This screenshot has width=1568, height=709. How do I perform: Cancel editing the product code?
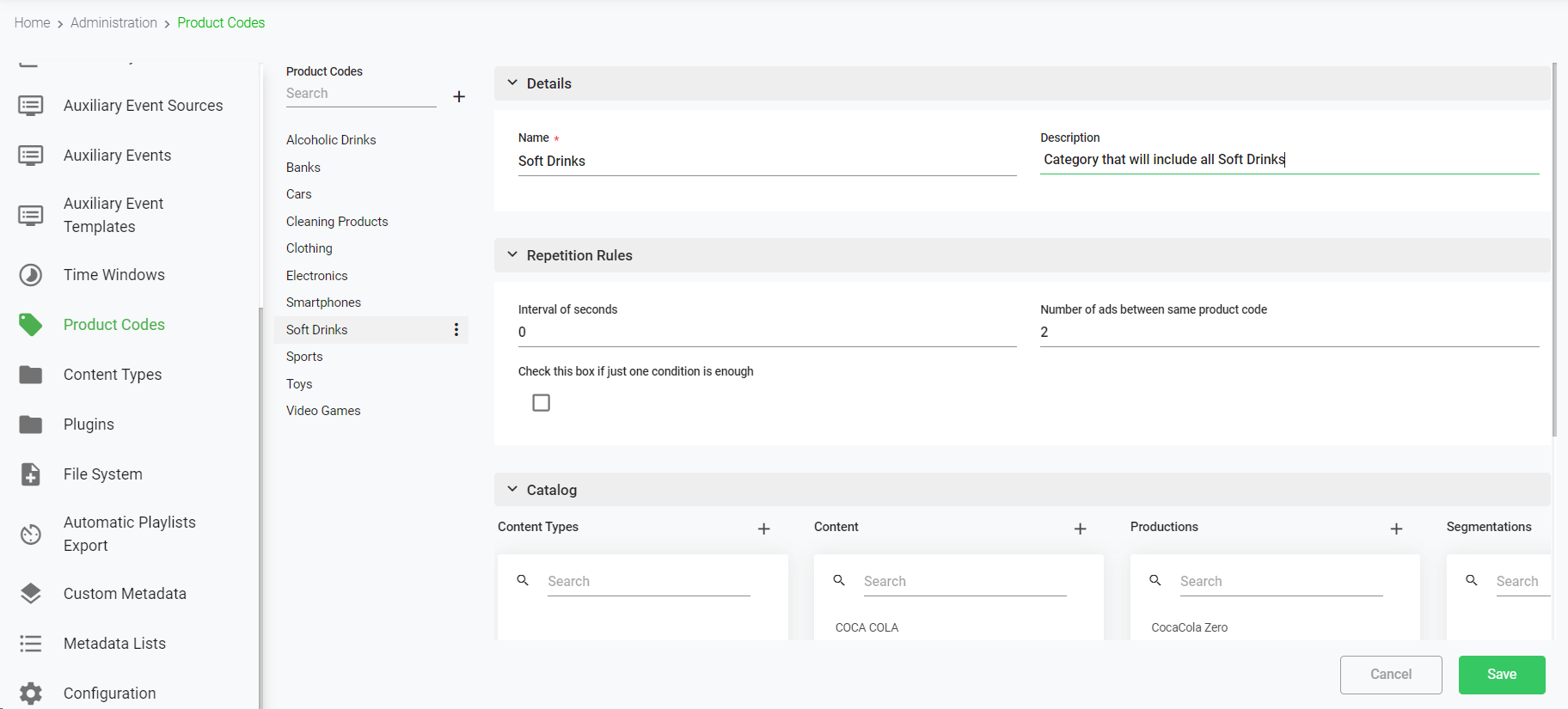coord(1390,675)
